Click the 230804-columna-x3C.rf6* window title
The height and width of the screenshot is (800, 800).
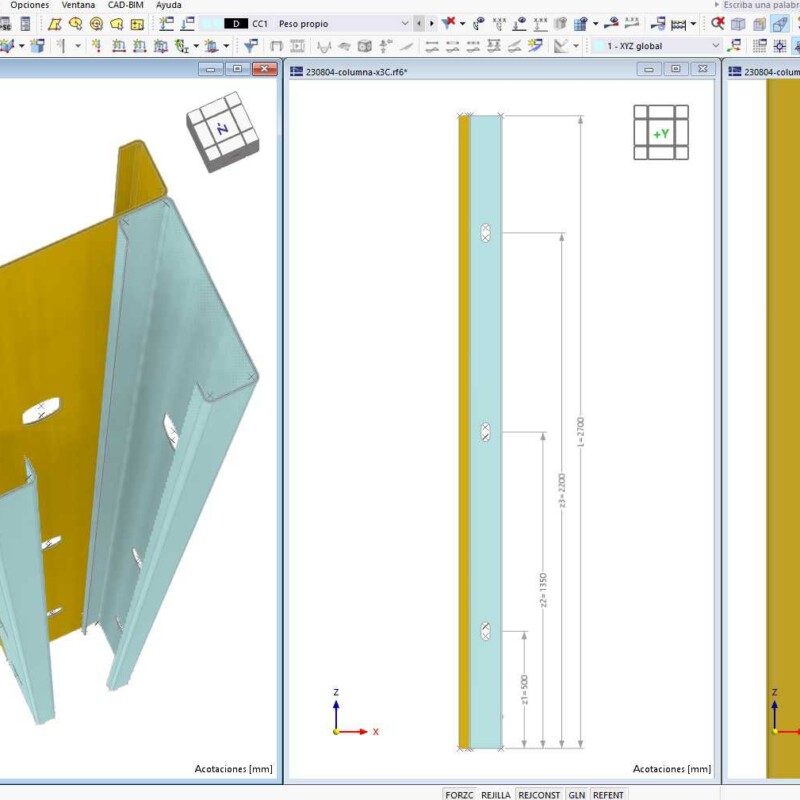(356, 72)
